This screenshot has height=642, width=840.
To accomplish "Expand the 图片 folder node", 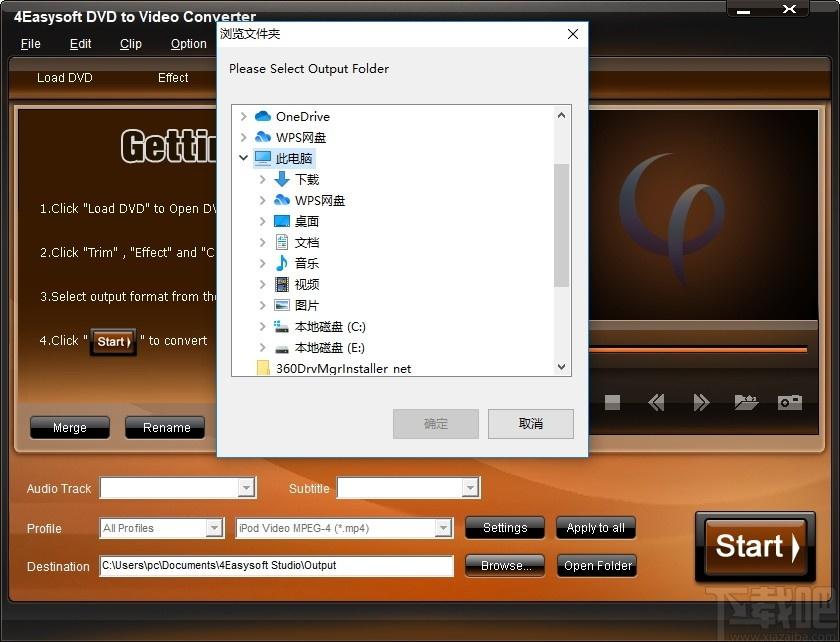I will click(262, 305).
